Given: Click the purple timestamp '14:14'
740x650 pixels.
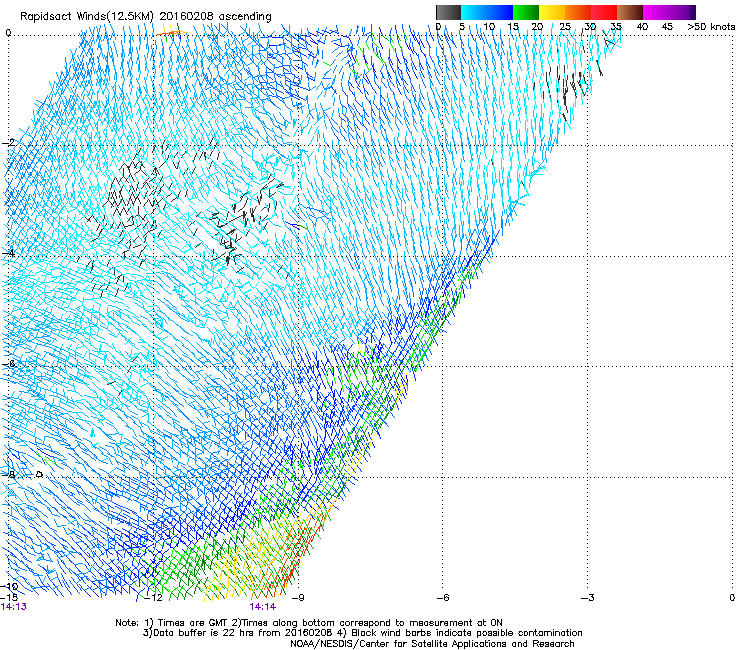Looking at the screenshot, I should tap(263, 607).
